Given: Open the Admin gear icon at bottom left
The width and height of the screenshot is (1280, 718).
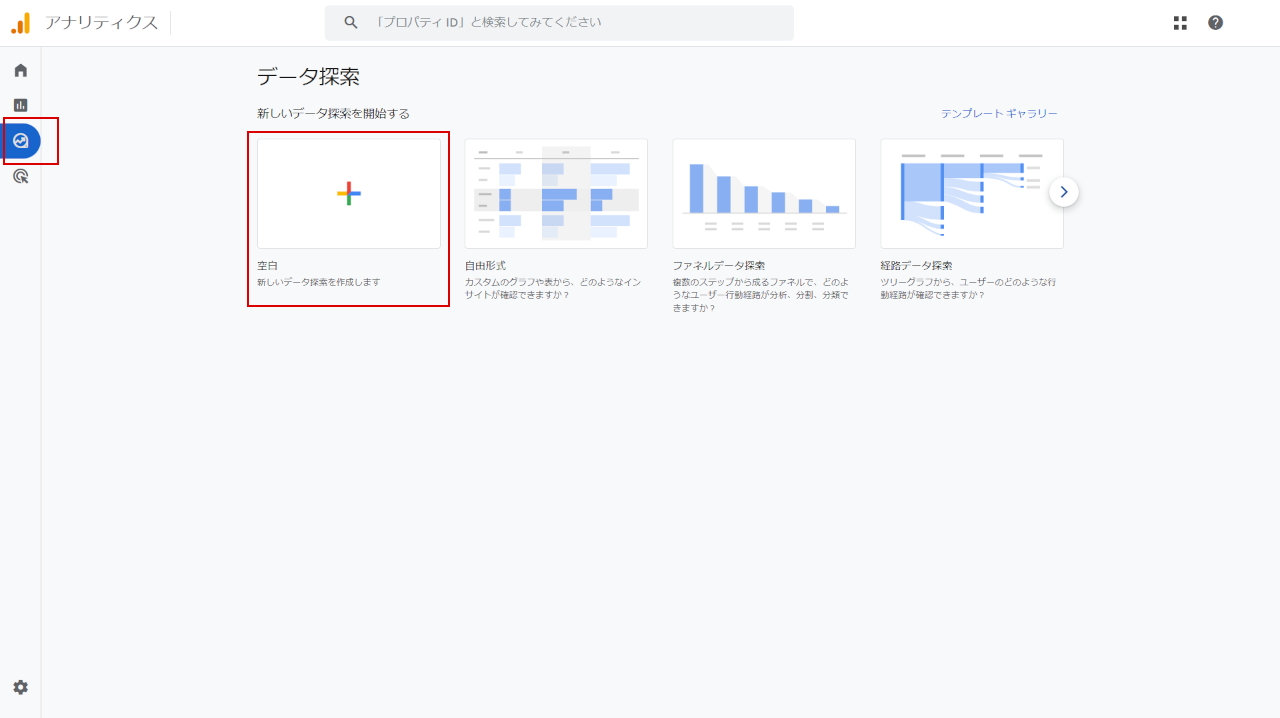Looking at the screenshot, I should [x=20, y=687].
